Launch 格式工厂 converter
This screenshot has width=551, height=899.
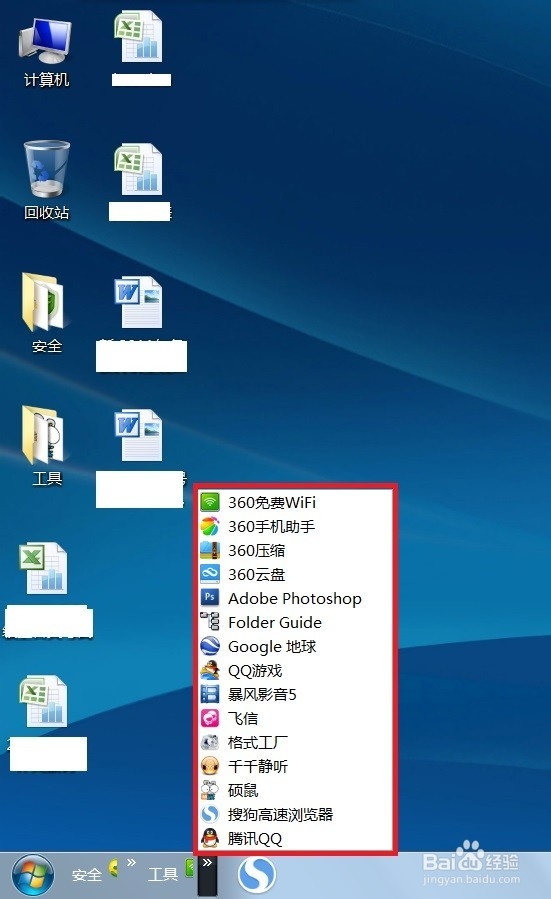click(x=295, y=742)
